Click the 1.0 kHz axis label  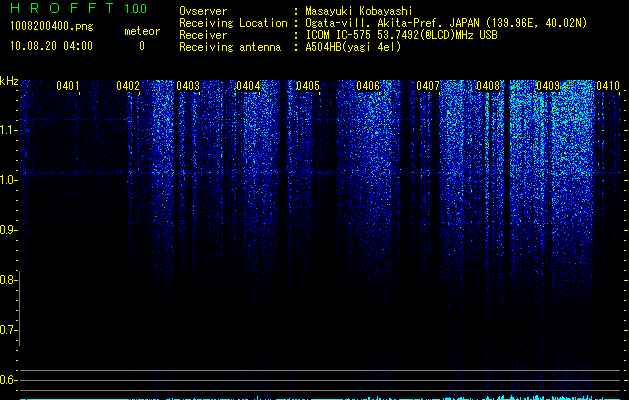(8, 180)
